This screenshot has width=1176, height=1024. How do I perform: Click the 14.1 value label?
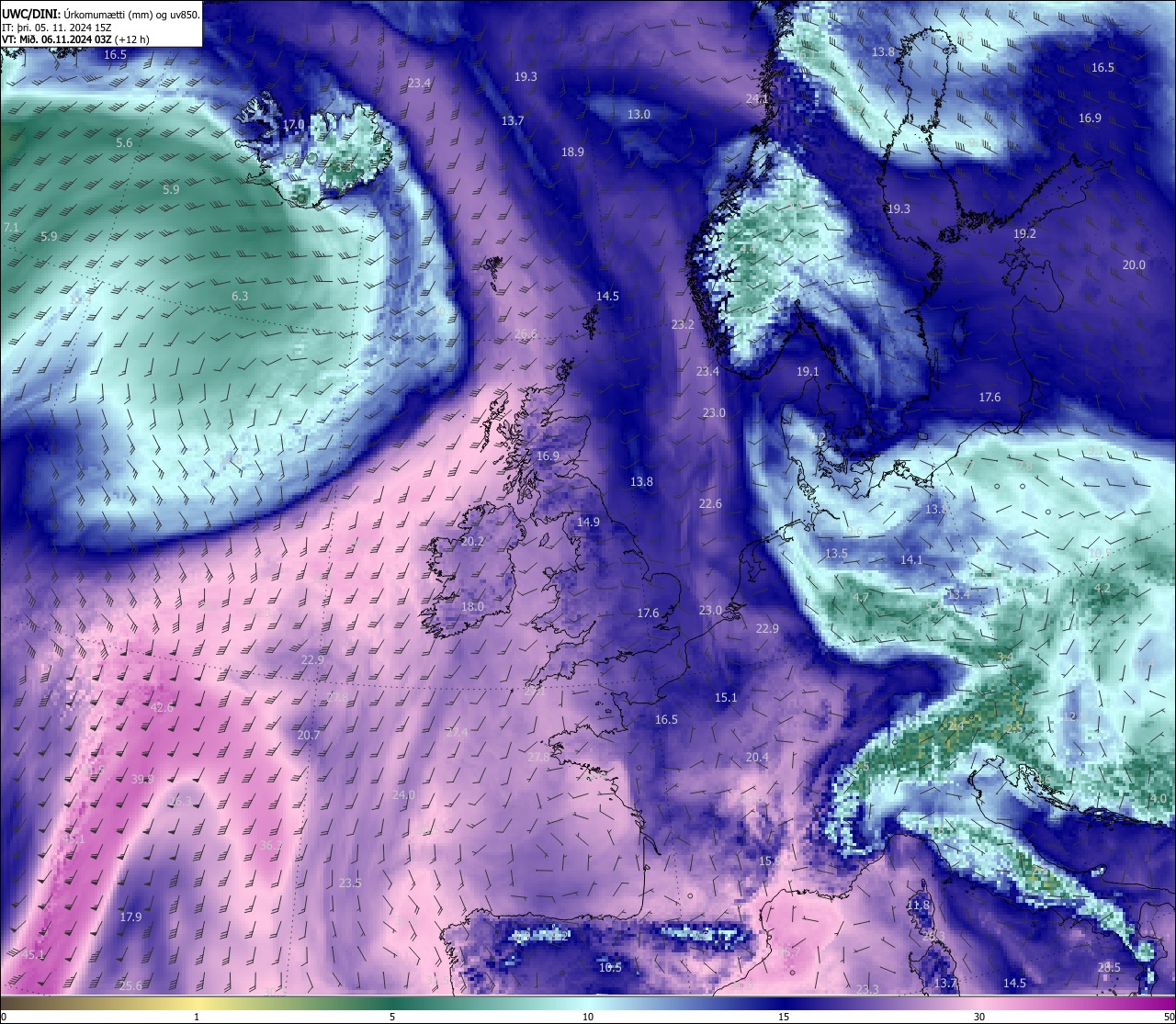(910, 559)
